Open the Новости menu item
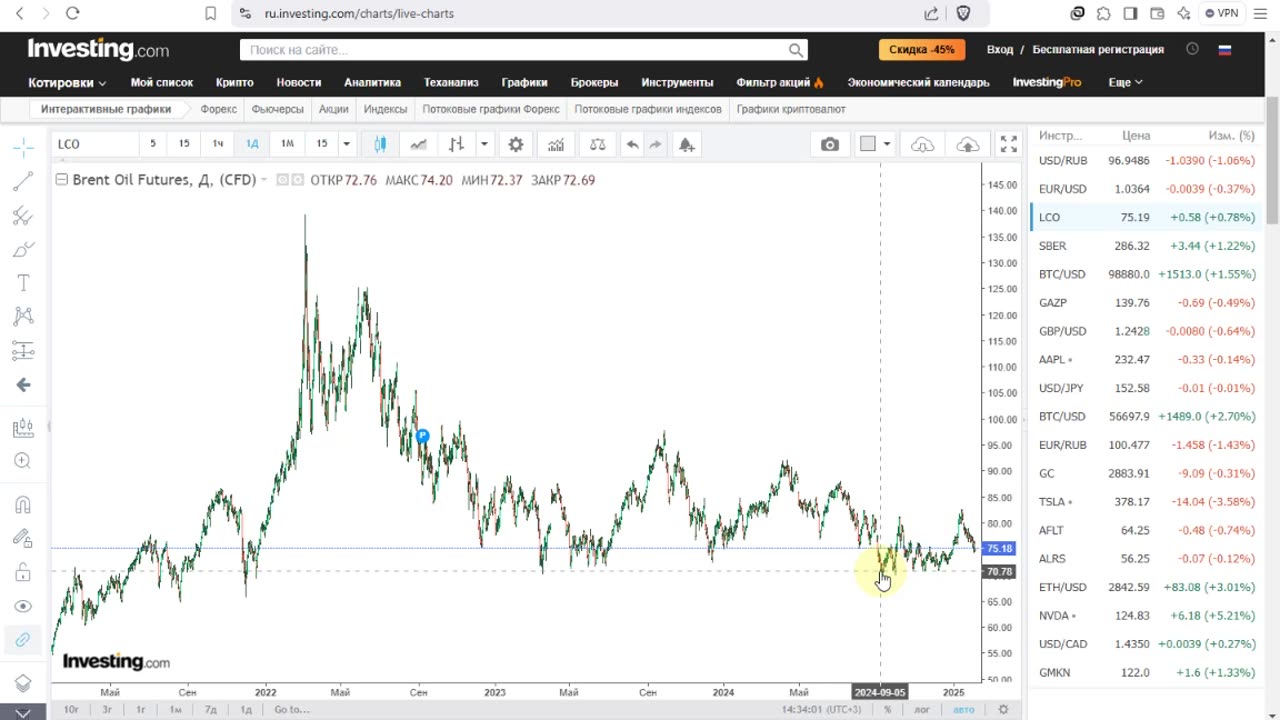1280x720 pixels. click(299, 82)
